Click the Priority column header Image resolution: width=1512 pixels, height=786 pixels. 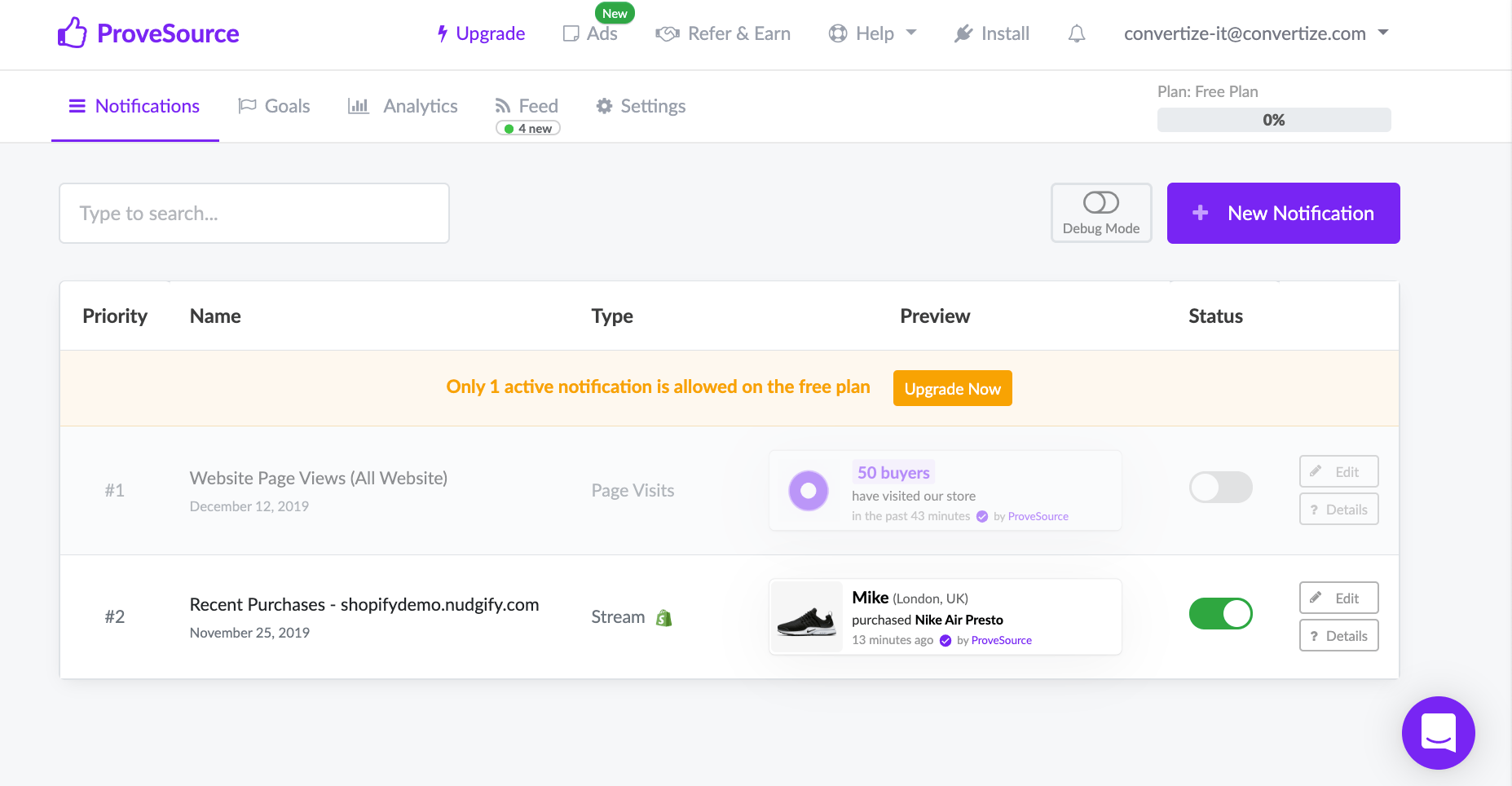tap(115, 316)
